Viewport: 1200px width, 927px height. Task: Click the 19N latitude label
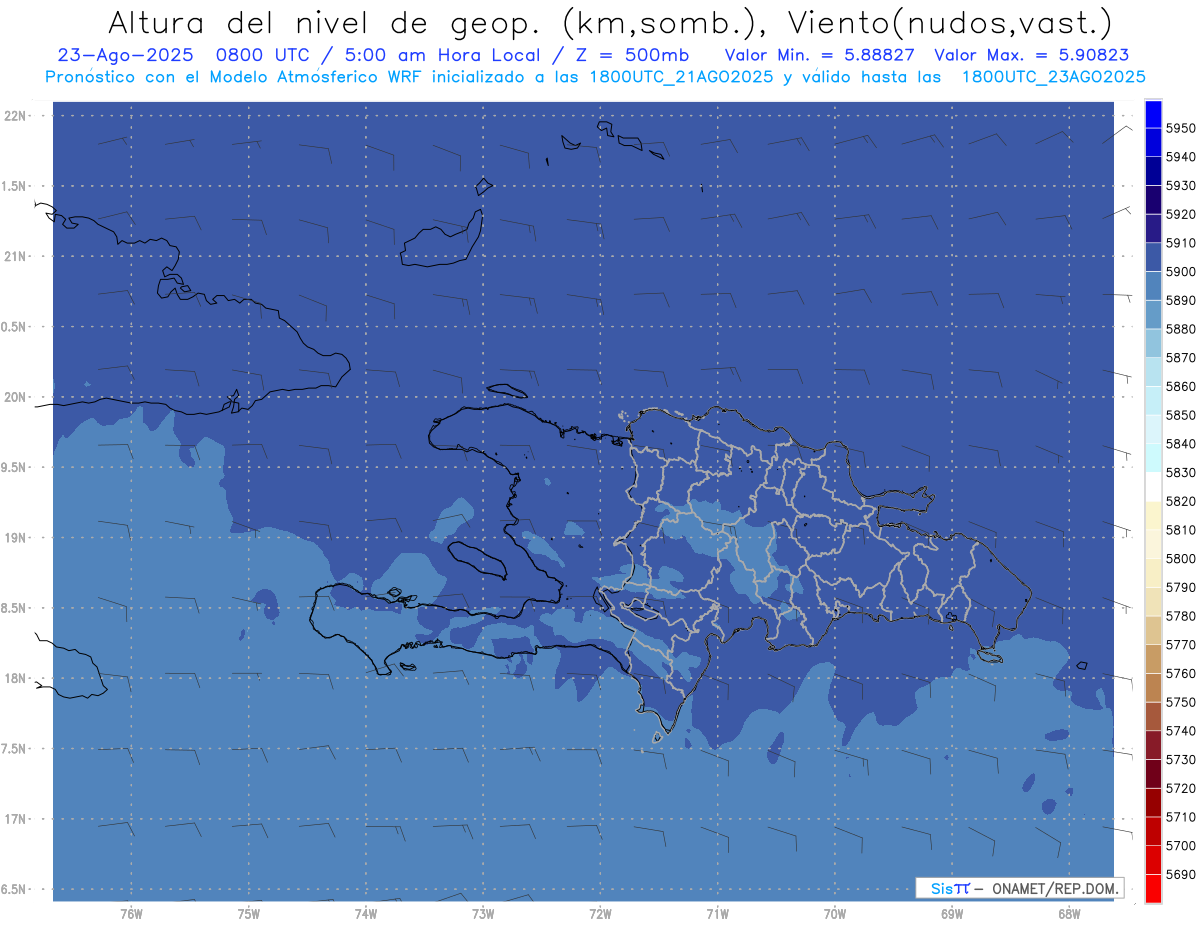click(16, 537)
